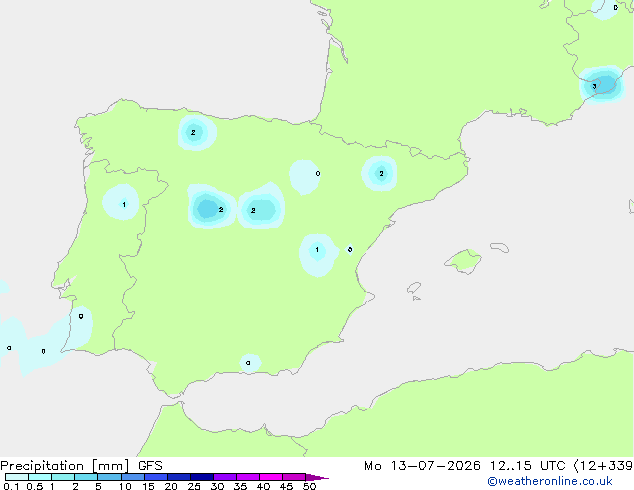
Task: Click the Ibiza island outline
Action: 414,288
